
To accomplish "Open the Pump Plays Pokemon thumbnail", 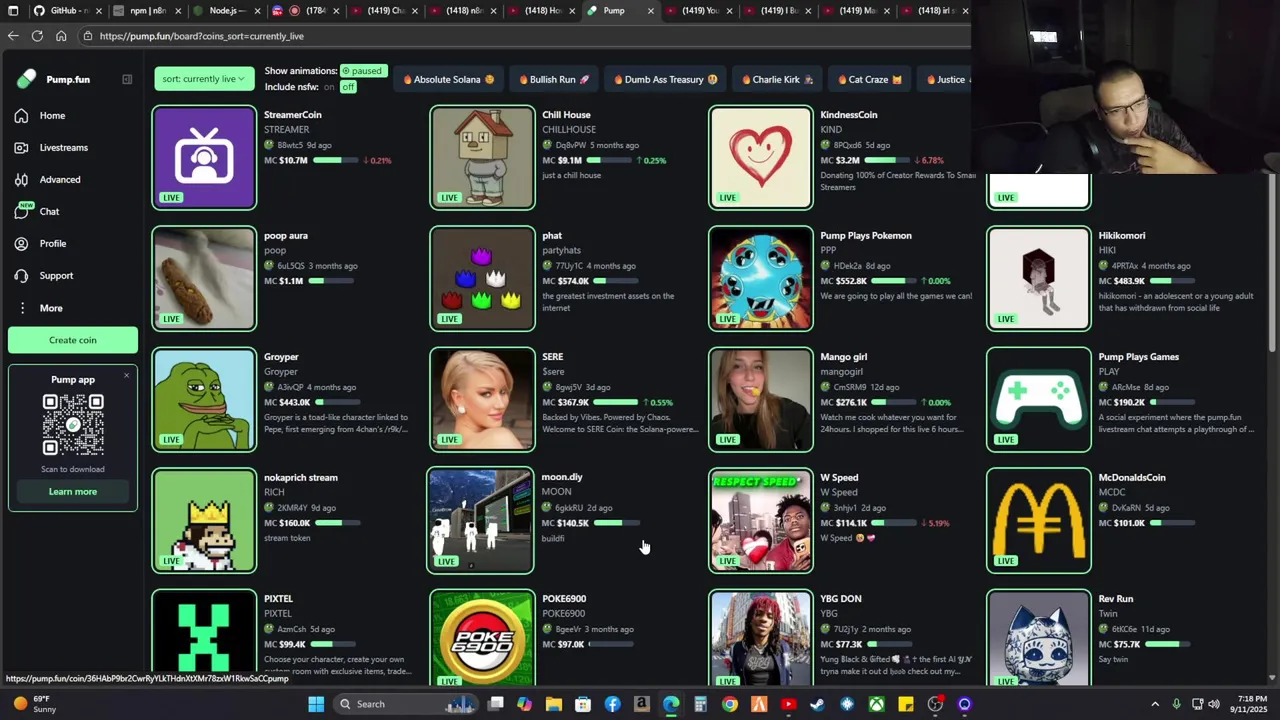I will 761,279.
